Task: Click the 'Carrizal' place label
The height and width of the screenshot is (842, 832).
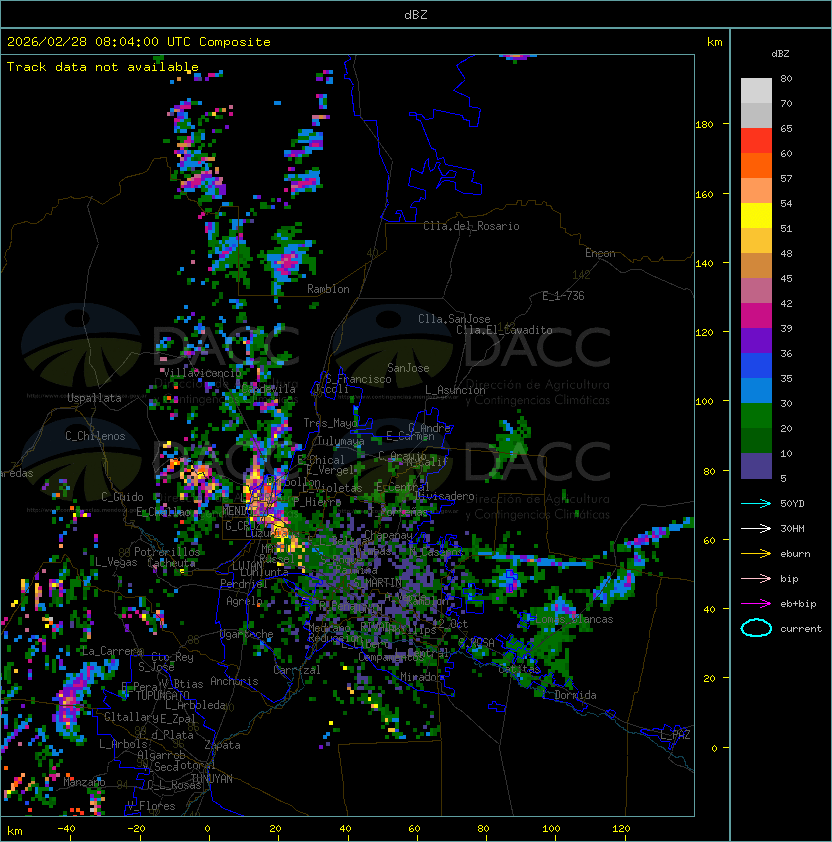Action: pyautogui.click(x=297, y=670)
